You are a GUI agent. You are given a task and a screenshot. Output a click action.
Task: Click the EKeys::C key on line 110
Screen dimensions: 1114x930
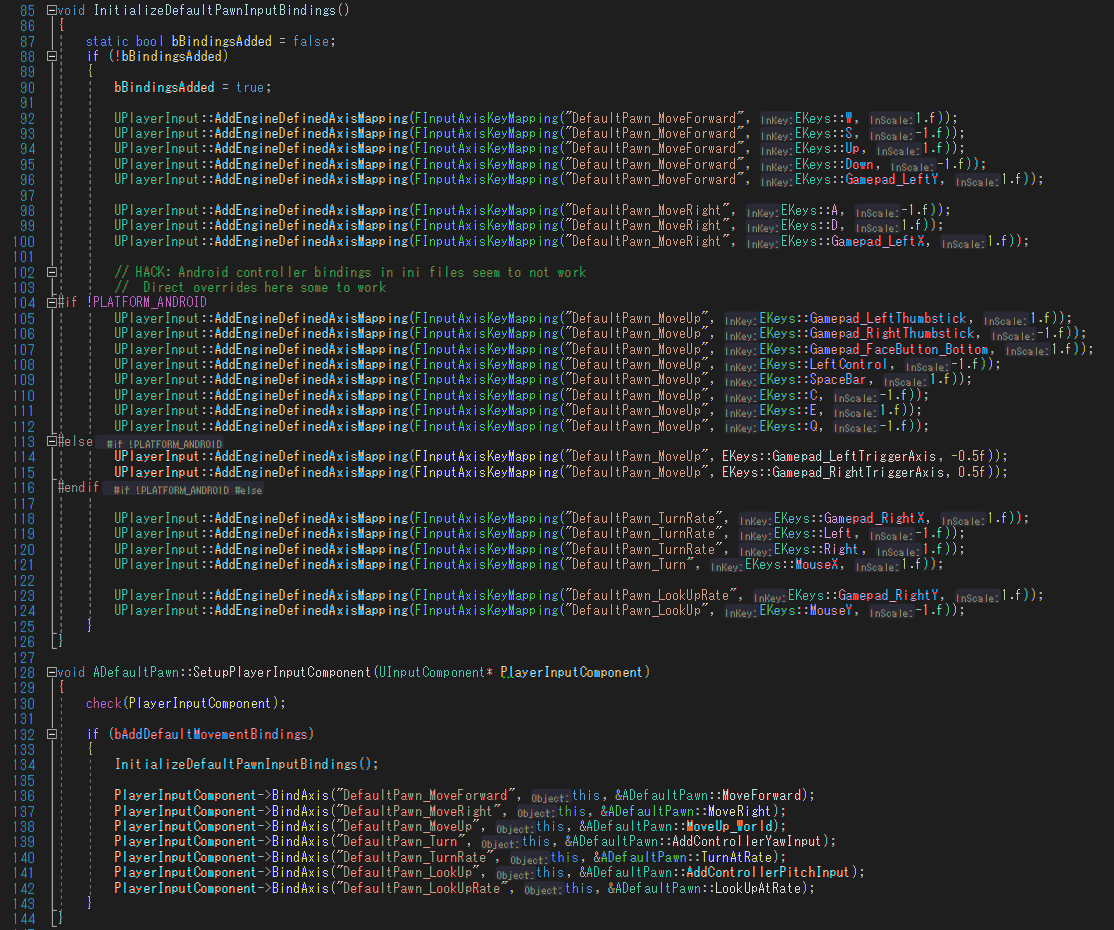788,395
